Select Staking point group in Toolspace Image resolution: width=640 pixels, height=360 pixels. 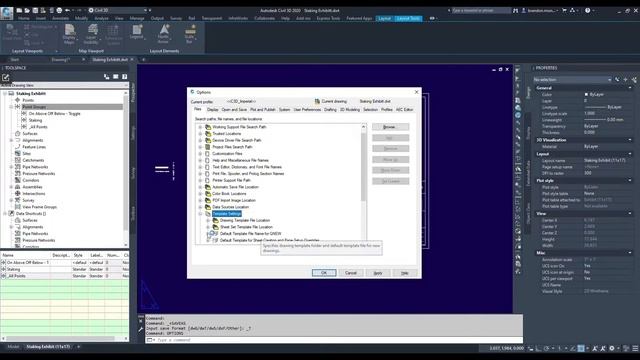36,120
